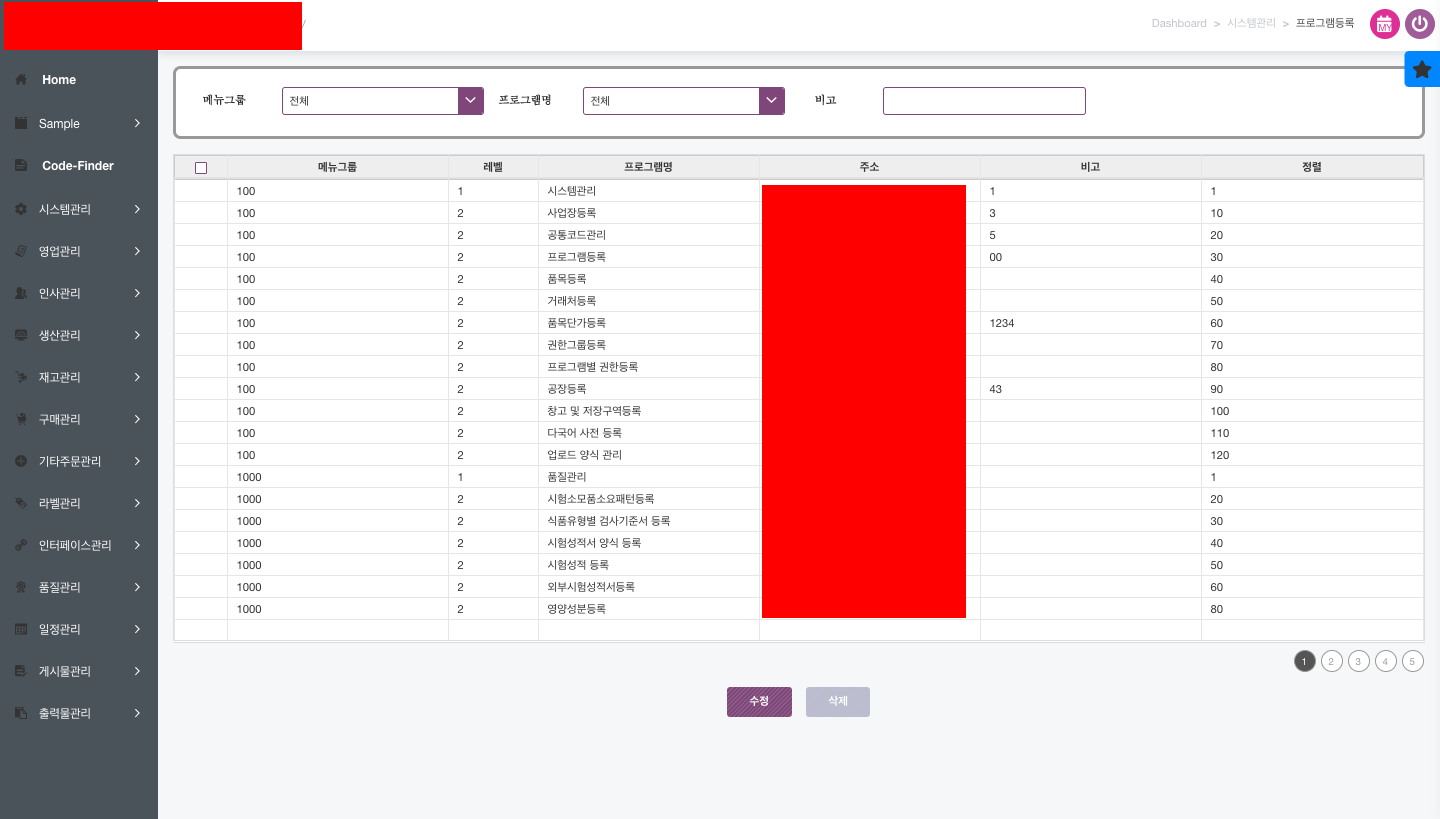Image resolution: width=1440 pixels, height=819 pixels.
Task: Expand the 영업관리 sidebar menu chevron
Action: (x=137, y=252)
